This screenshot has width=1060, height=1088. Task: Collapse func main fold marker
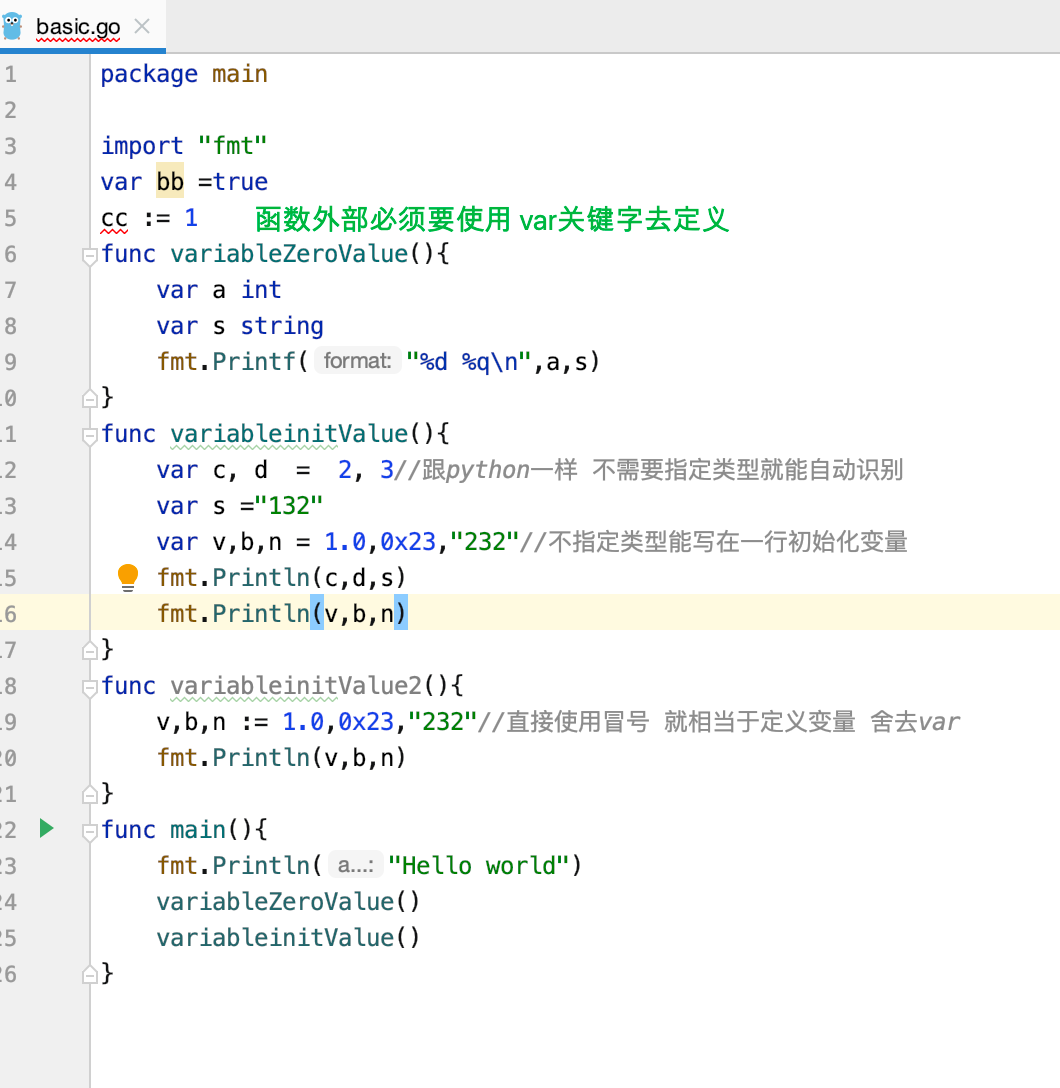click(x=89, y=831)
